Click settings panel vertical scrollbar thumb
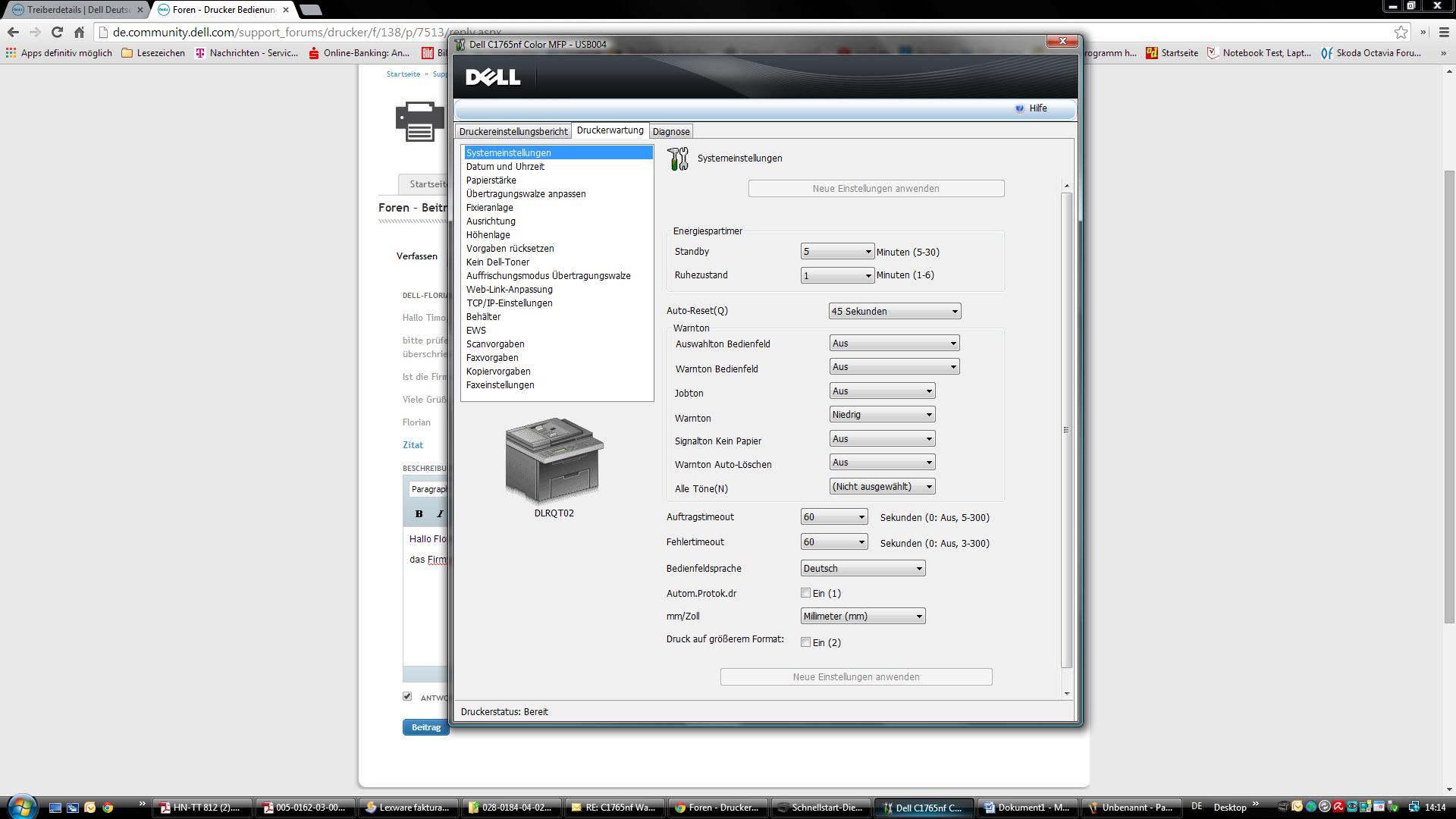1456x819 pixels. click(x=1066, y=430)
